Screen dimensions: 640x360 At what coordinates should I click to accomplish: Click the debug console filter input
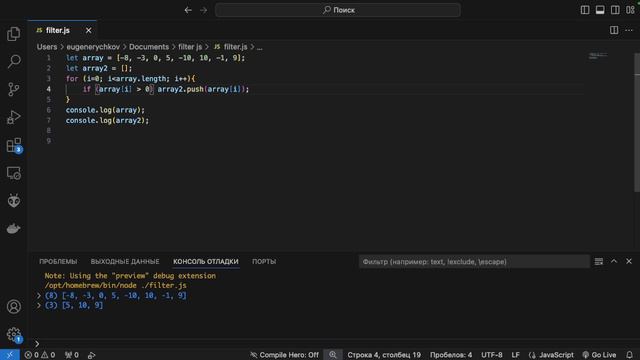(474, 262)
